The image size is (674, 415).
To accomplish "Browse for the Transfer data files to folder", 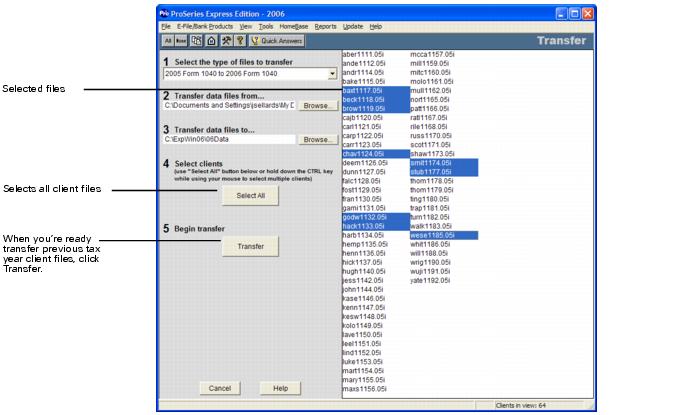I will (x=318, y=140).
